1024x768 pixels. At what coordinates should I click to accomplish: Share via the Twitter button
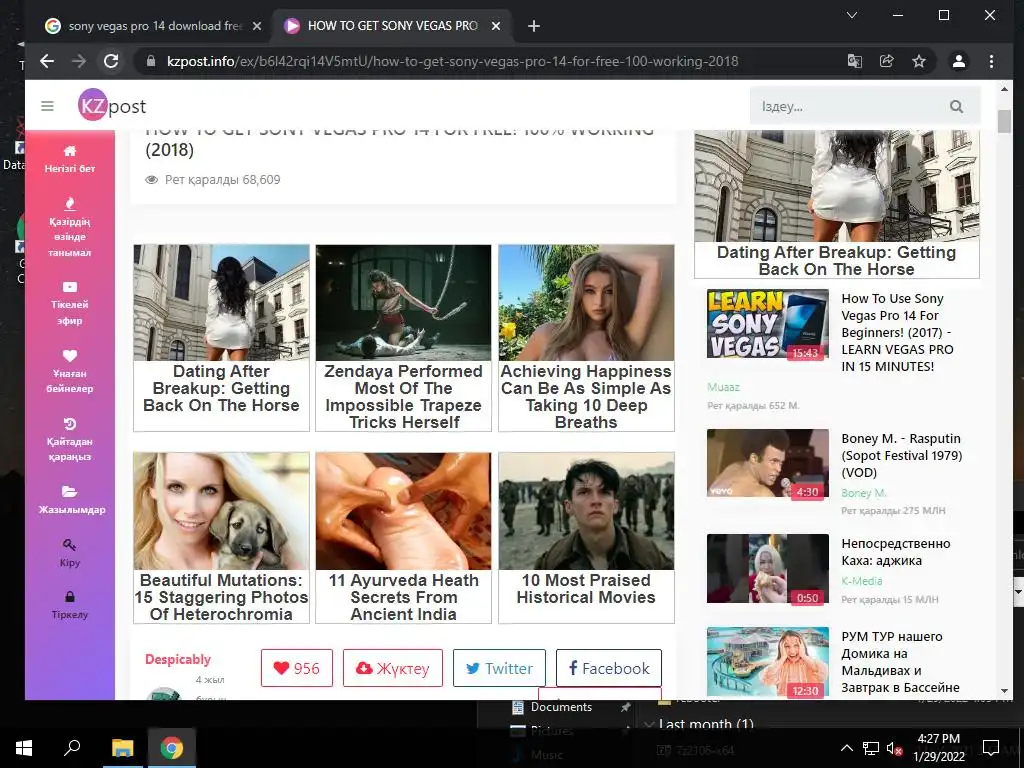[x=499, y=668]
